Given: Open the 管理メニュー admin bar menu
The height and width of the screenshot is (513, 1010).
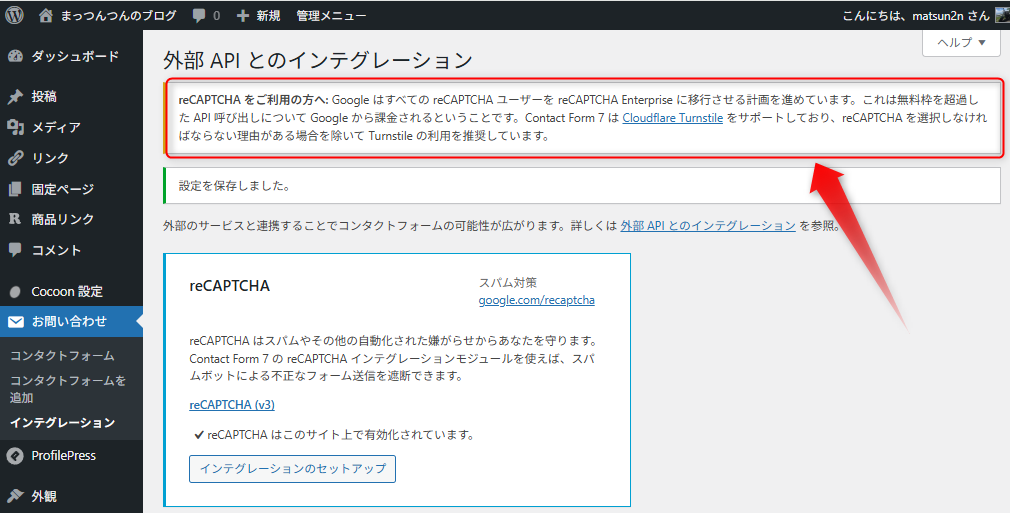Looking at the screenshot, I should pyautogui.click(x=331, y=16).
